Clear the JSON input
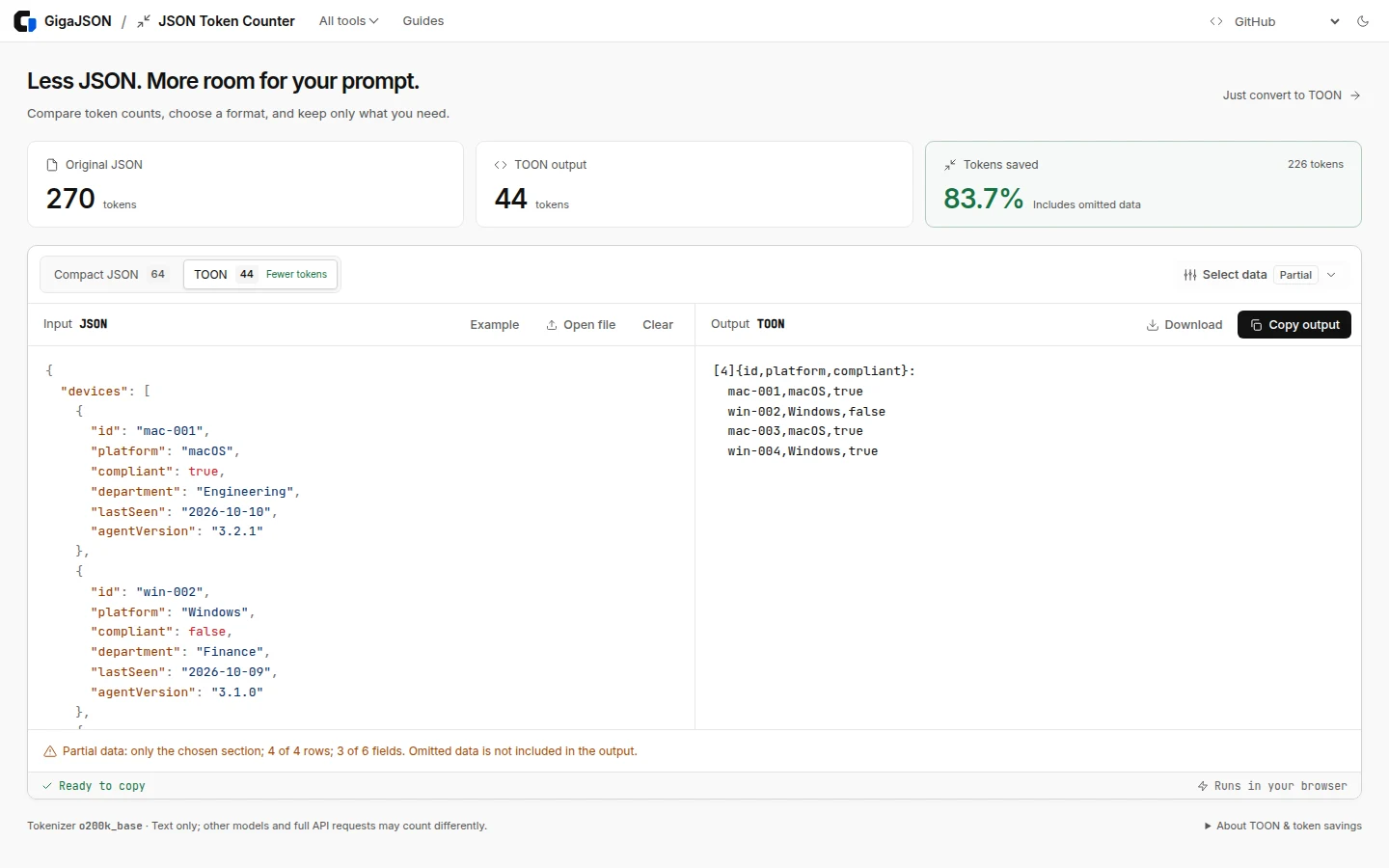The image size is (1389, 868). [658, 325]
